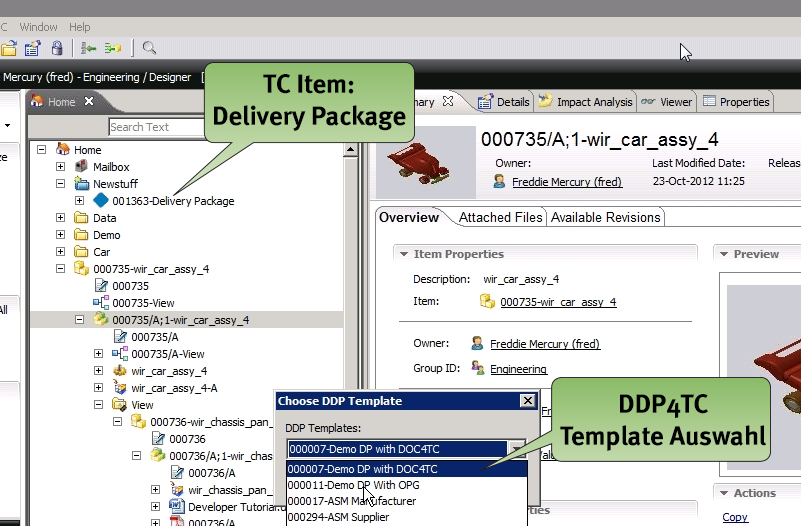Open the Engineering group link

(x=518, y=369)
